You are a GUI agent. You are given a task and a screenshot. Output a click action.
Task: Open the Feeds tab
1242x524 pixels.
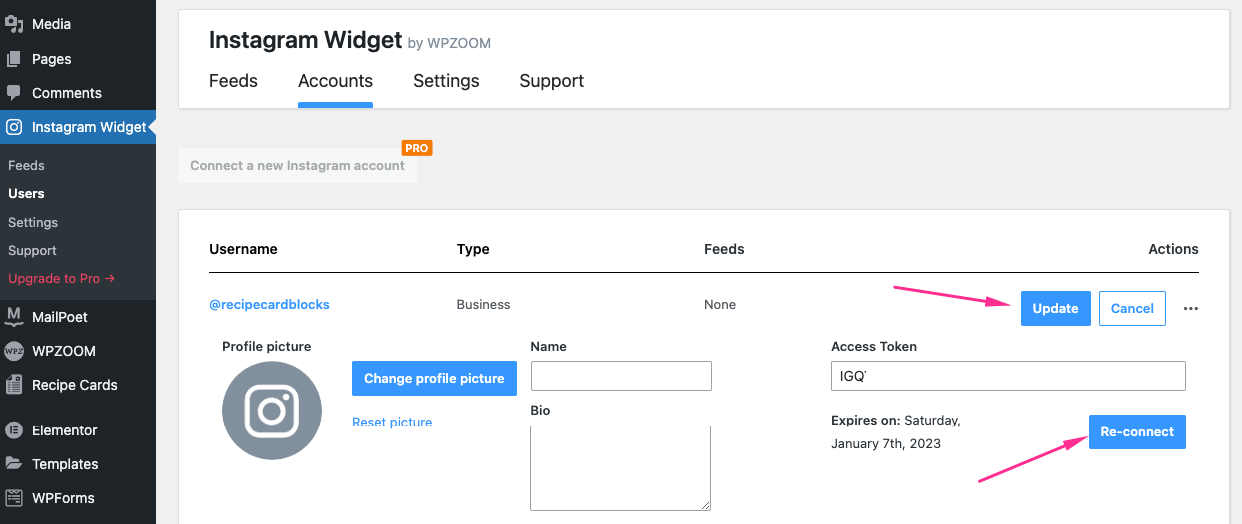coord(233,81)
